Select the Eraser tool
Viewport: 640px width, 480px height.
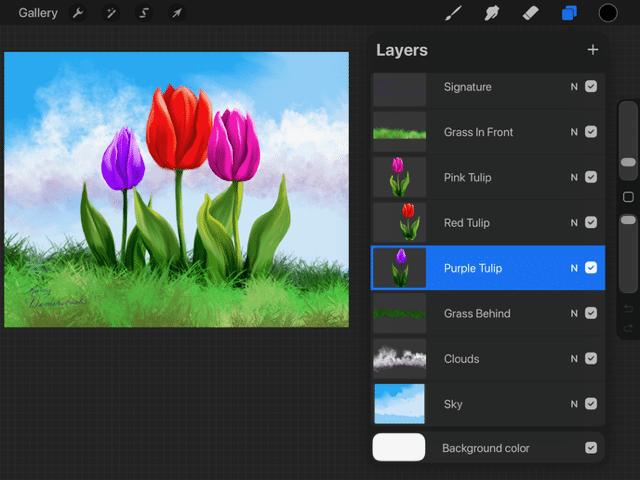click(x=531, y=13)
